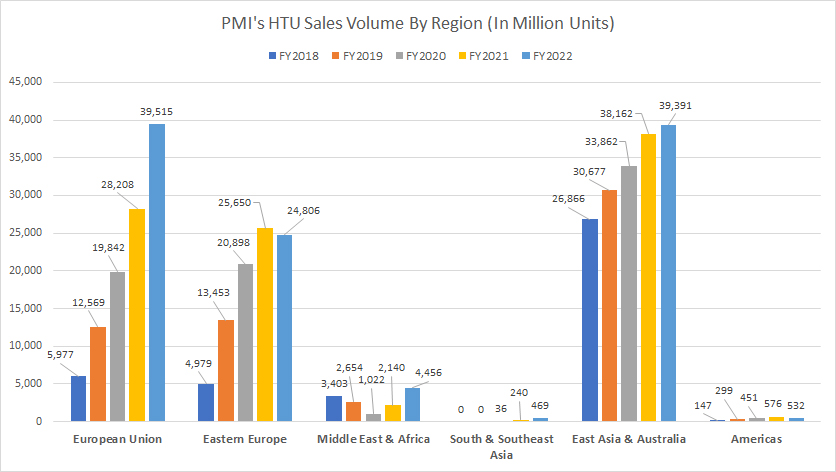Click the 4,456 data label
Viewport: 836px width, 472px height.
(428, 373)
